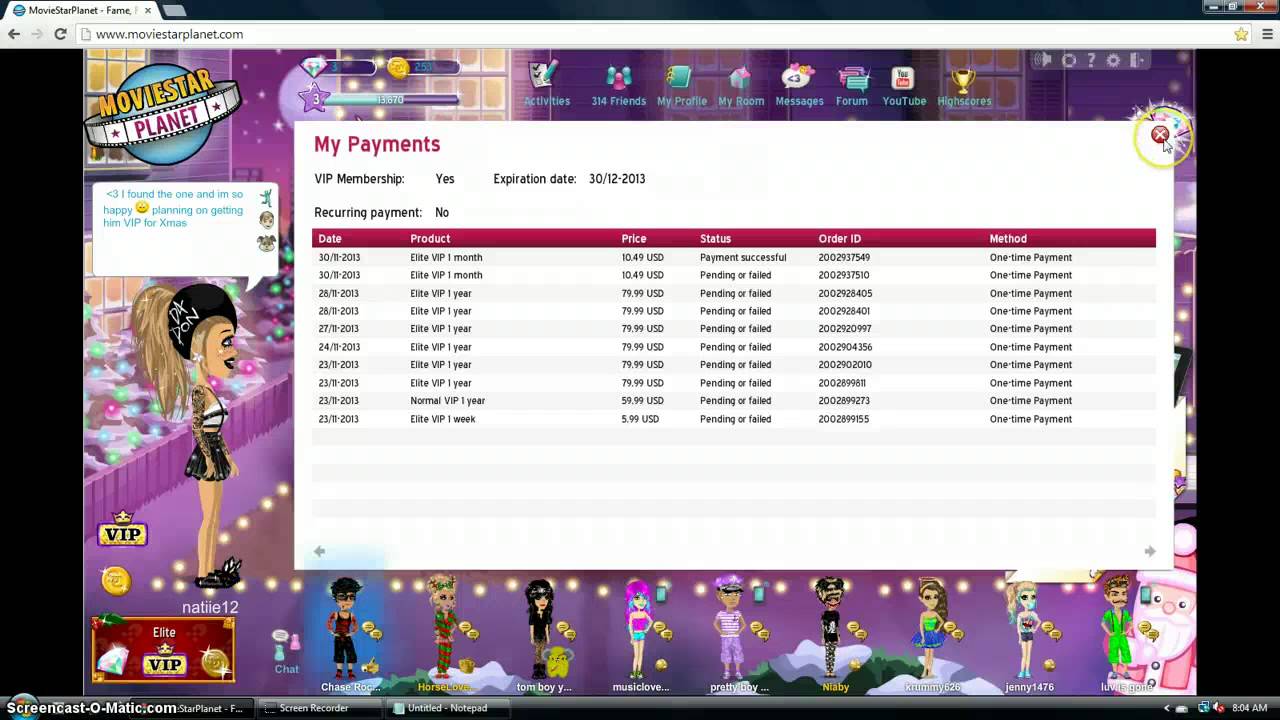Open the Elite VIP purchase banner
The height and width of the screenshot is (720, 1280).
[x=163, y=650]
